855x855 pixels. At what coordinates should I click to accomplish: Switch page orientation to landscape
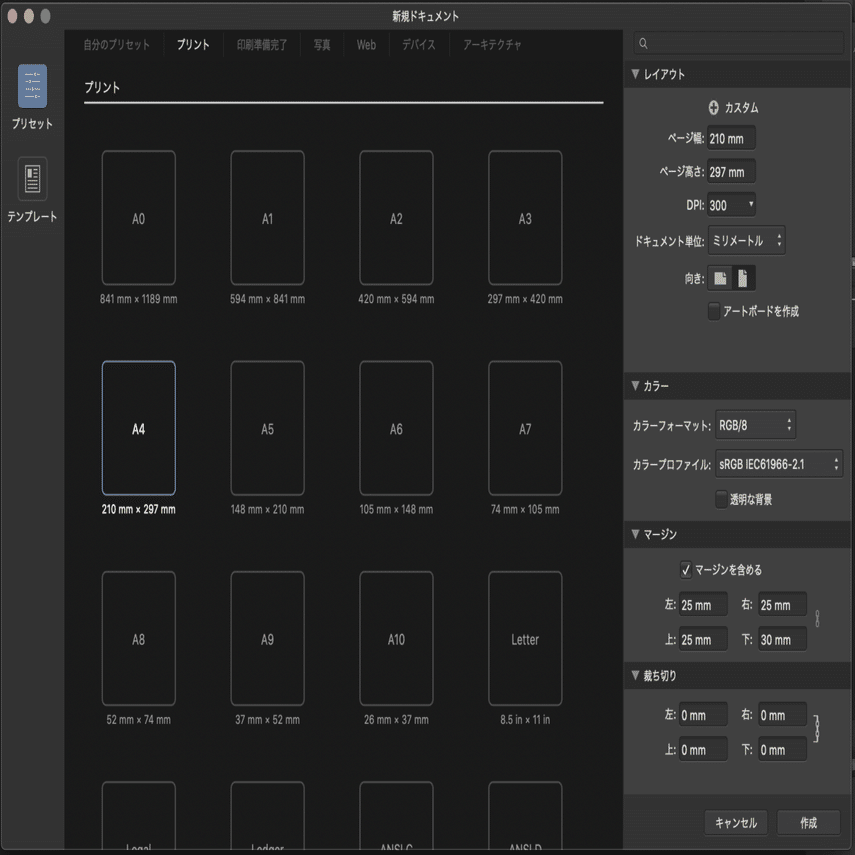tap(719, 278)
